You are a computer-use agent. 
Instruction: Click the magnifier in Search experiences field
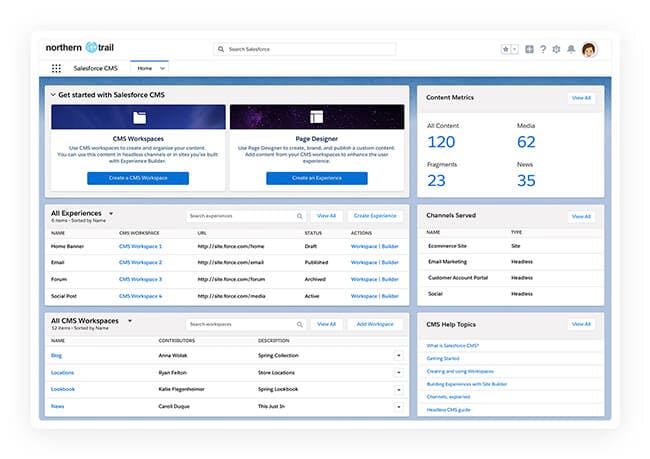[299, 216]
